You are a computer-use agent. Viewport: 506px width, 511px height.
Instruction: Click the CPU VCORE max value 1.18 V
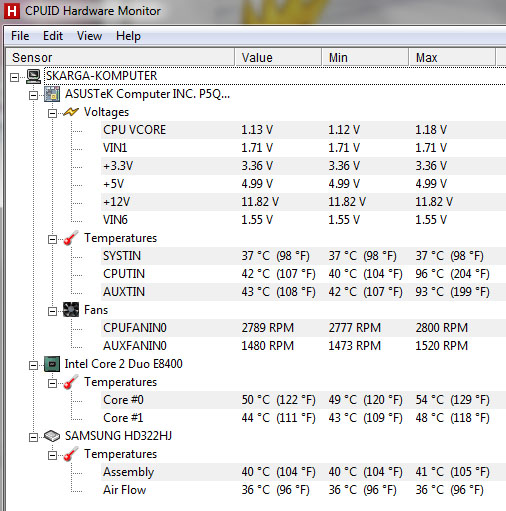431,130
